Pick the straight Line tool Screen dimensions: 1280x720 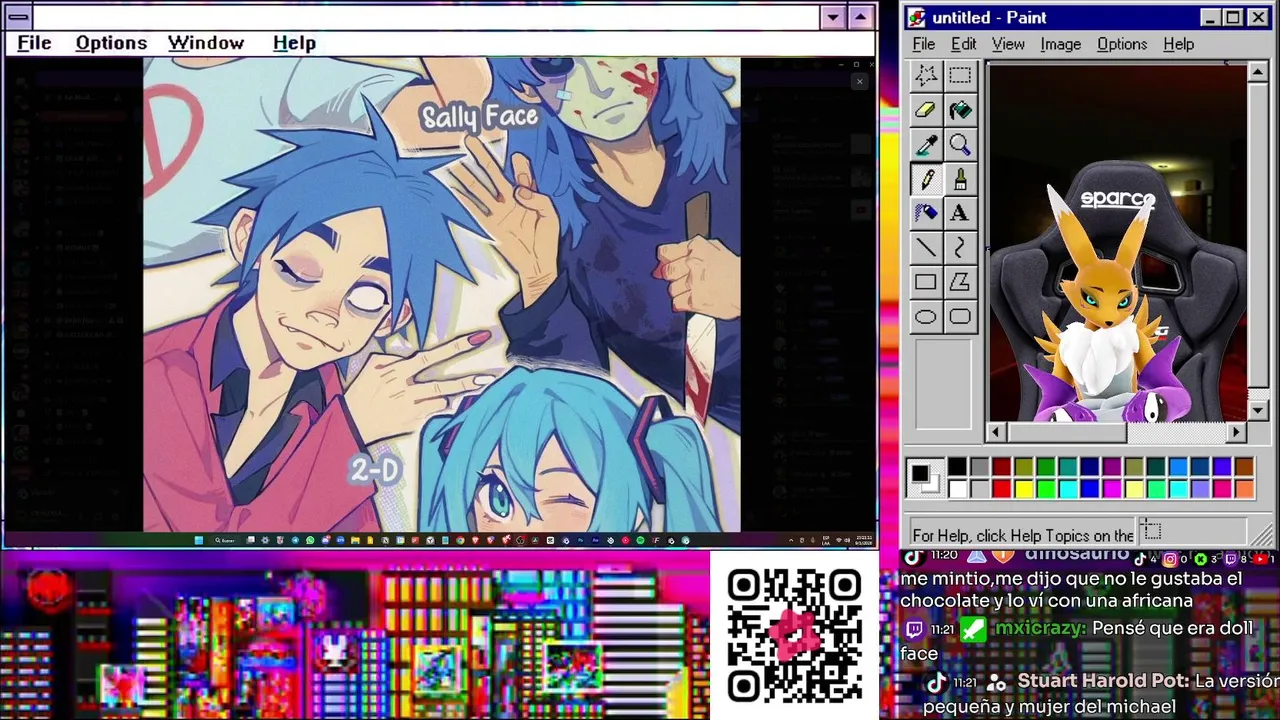tap(926, 248)
